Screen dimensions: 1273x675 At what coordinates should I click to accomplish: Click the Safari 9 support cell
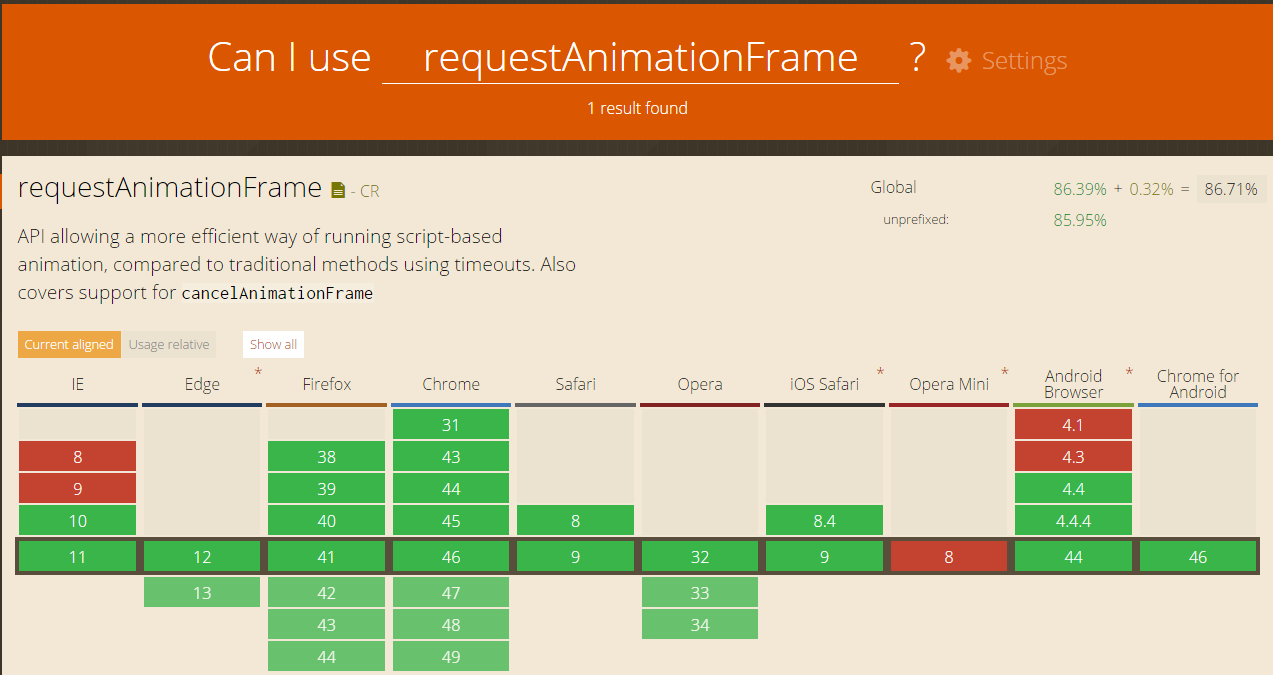pos(574,556)
